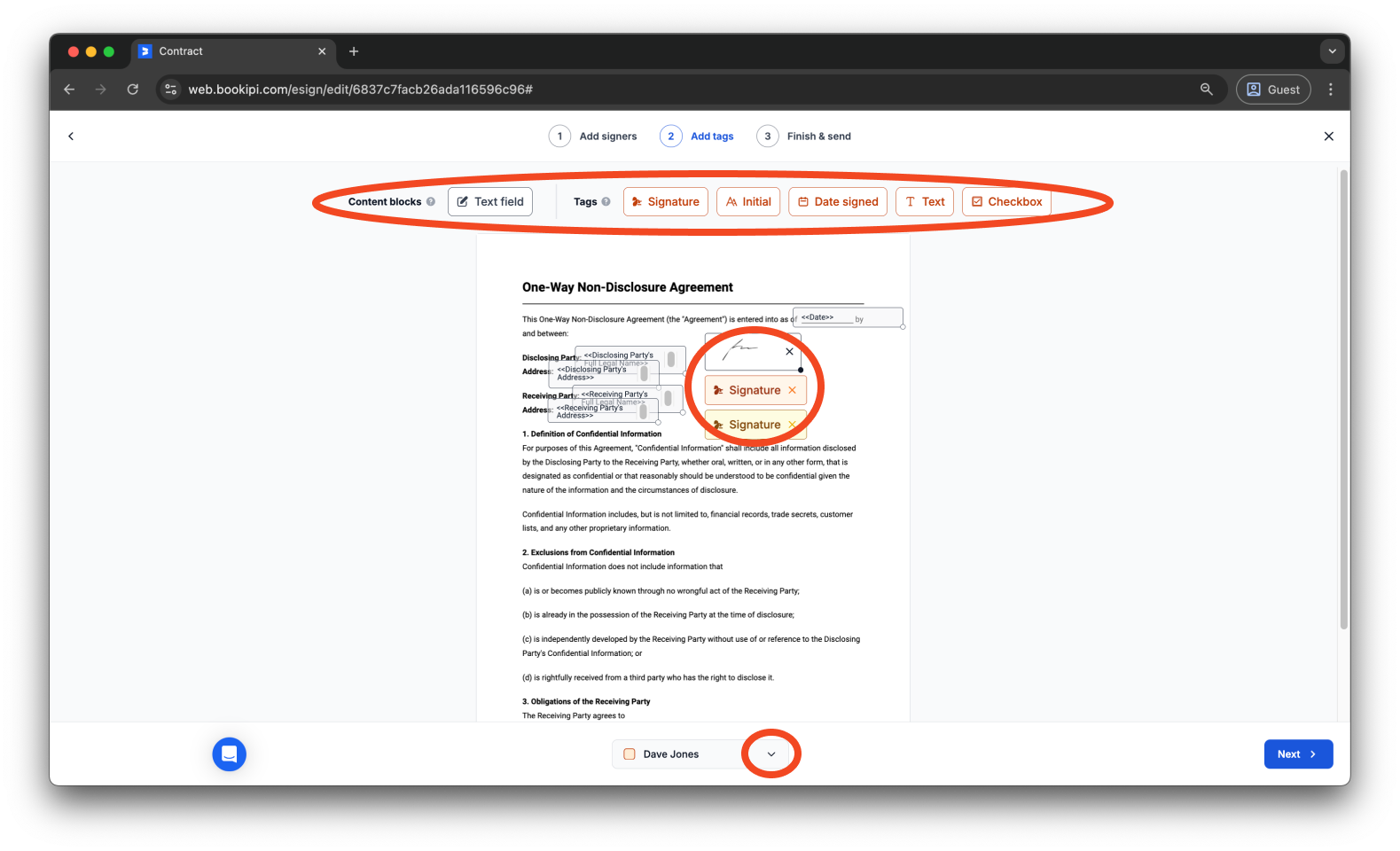Click the page vertical scrollbar

(x=1344, y=399)
